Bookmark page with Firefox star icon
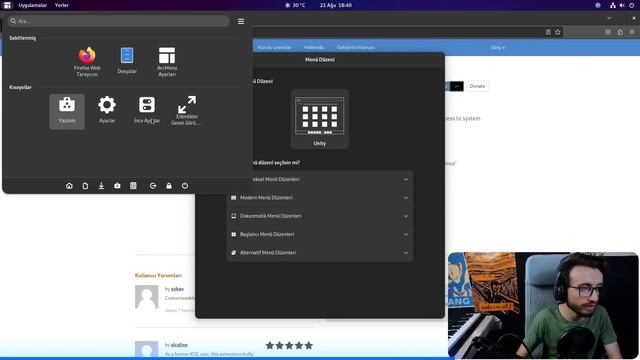640x360 pixels. pos(558,32)
